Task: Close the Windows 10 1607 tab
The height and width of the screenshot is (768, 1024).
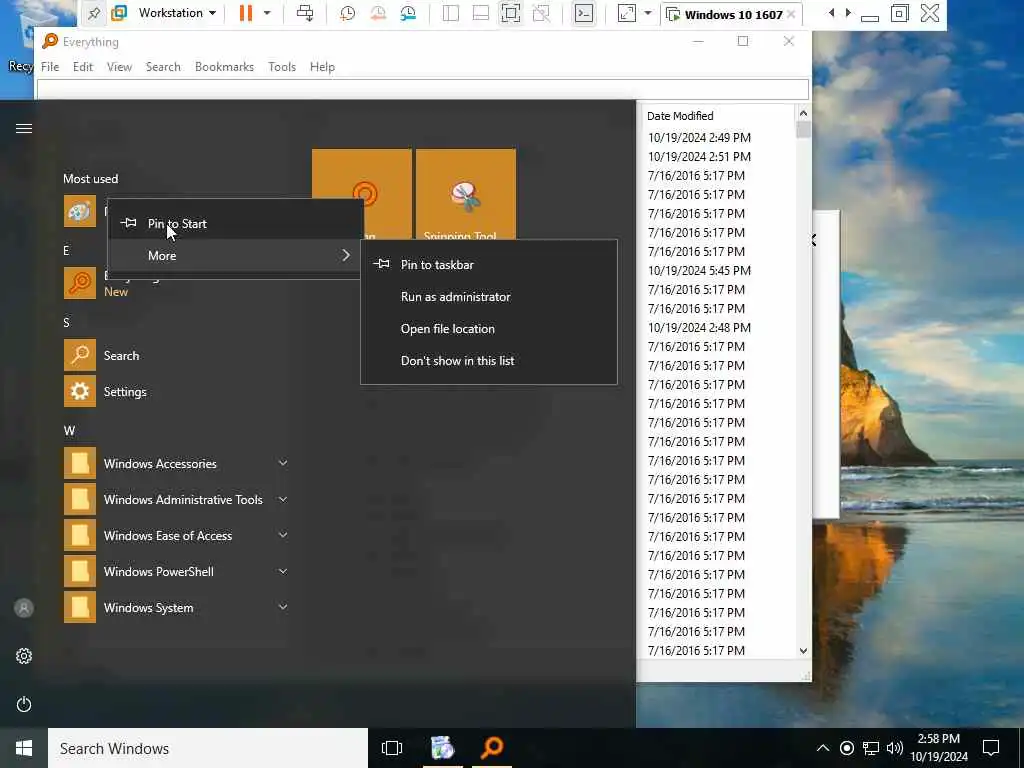Action: (x=791, y=14)
